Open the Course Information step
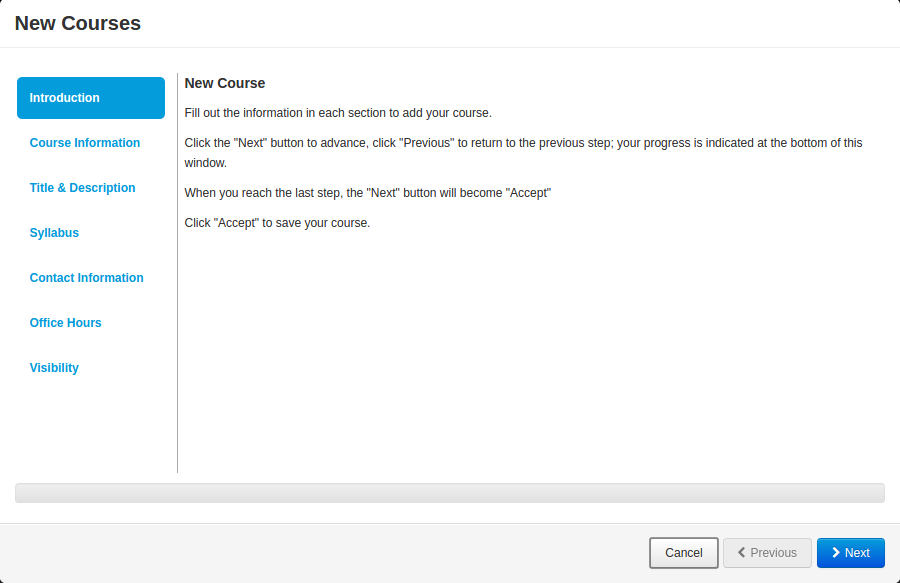This screenshot has height=583, width=900. pos(85,143)
